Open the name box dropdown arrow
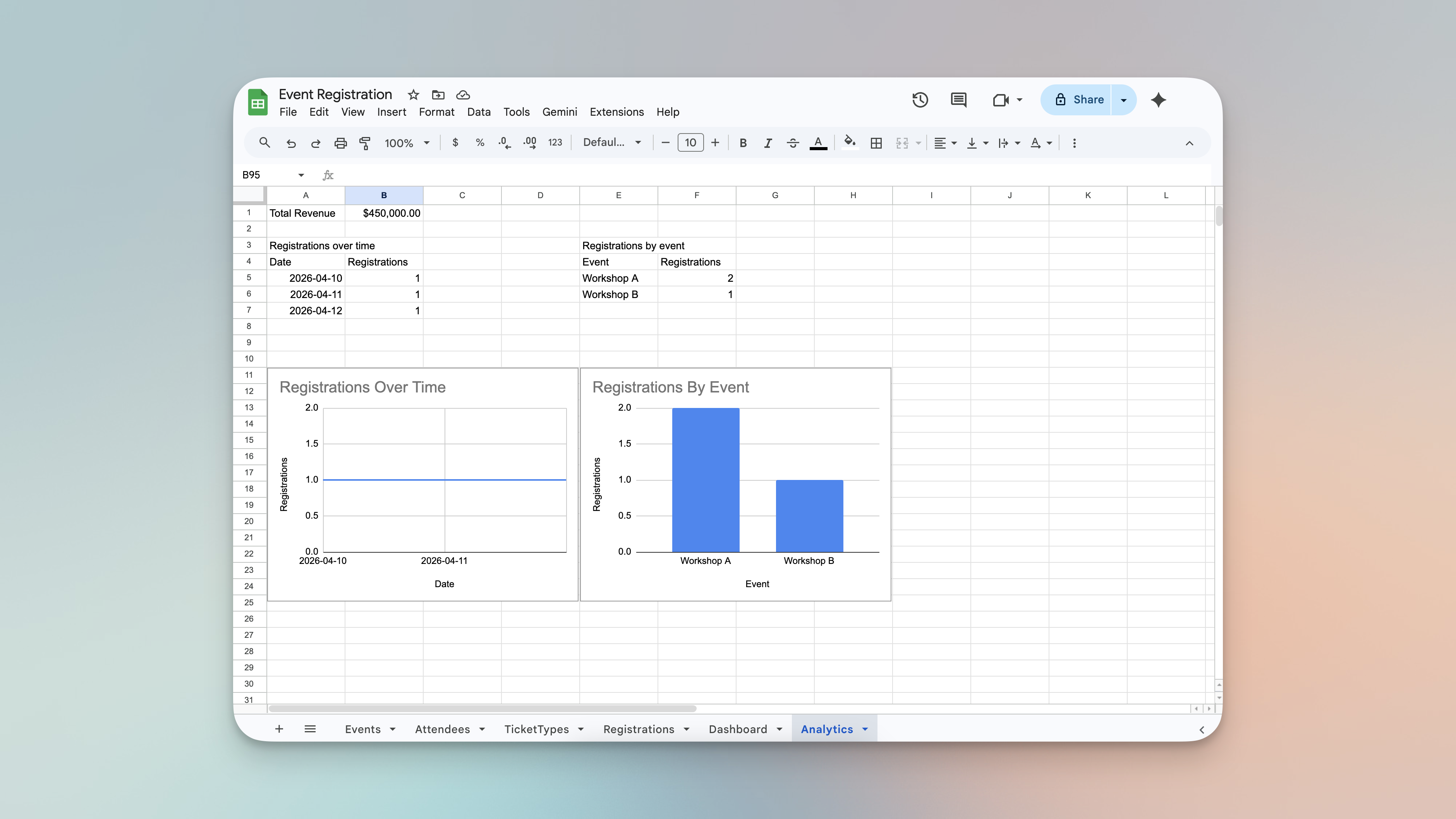Screen dimensions: 1456x819 301,175
